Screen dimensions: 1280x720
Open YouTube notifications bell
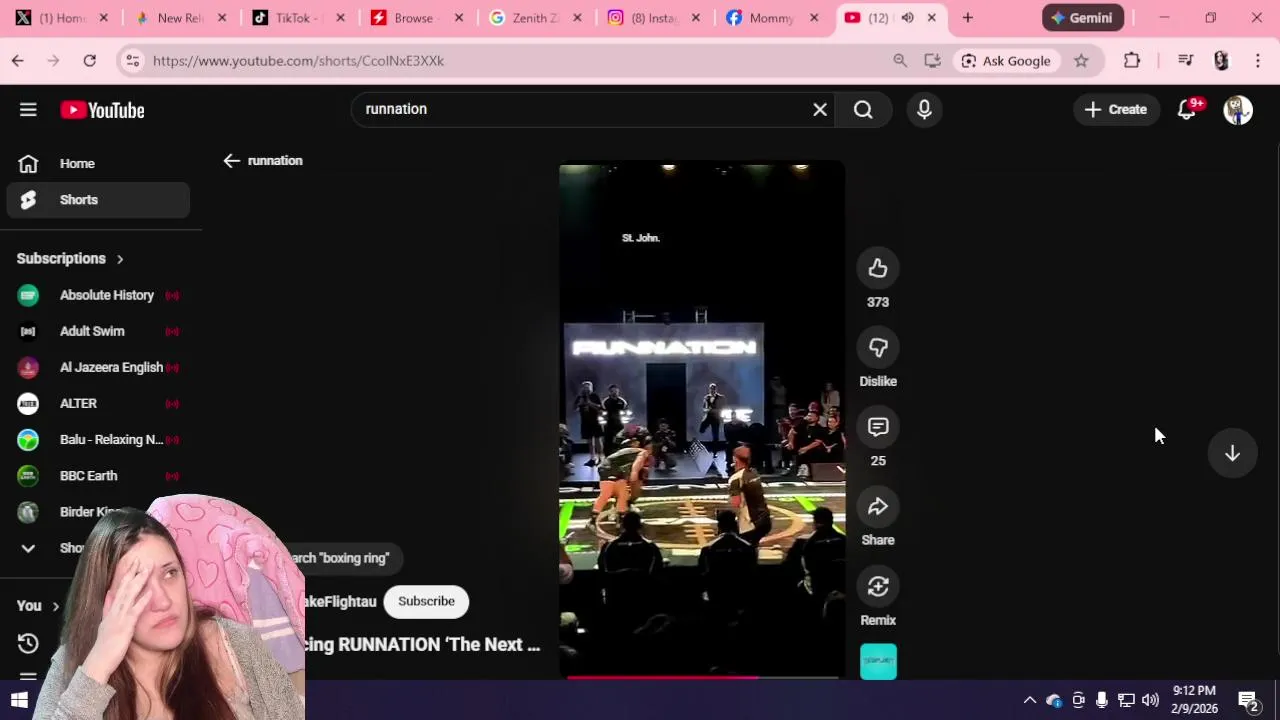(x=1187, y=109)
